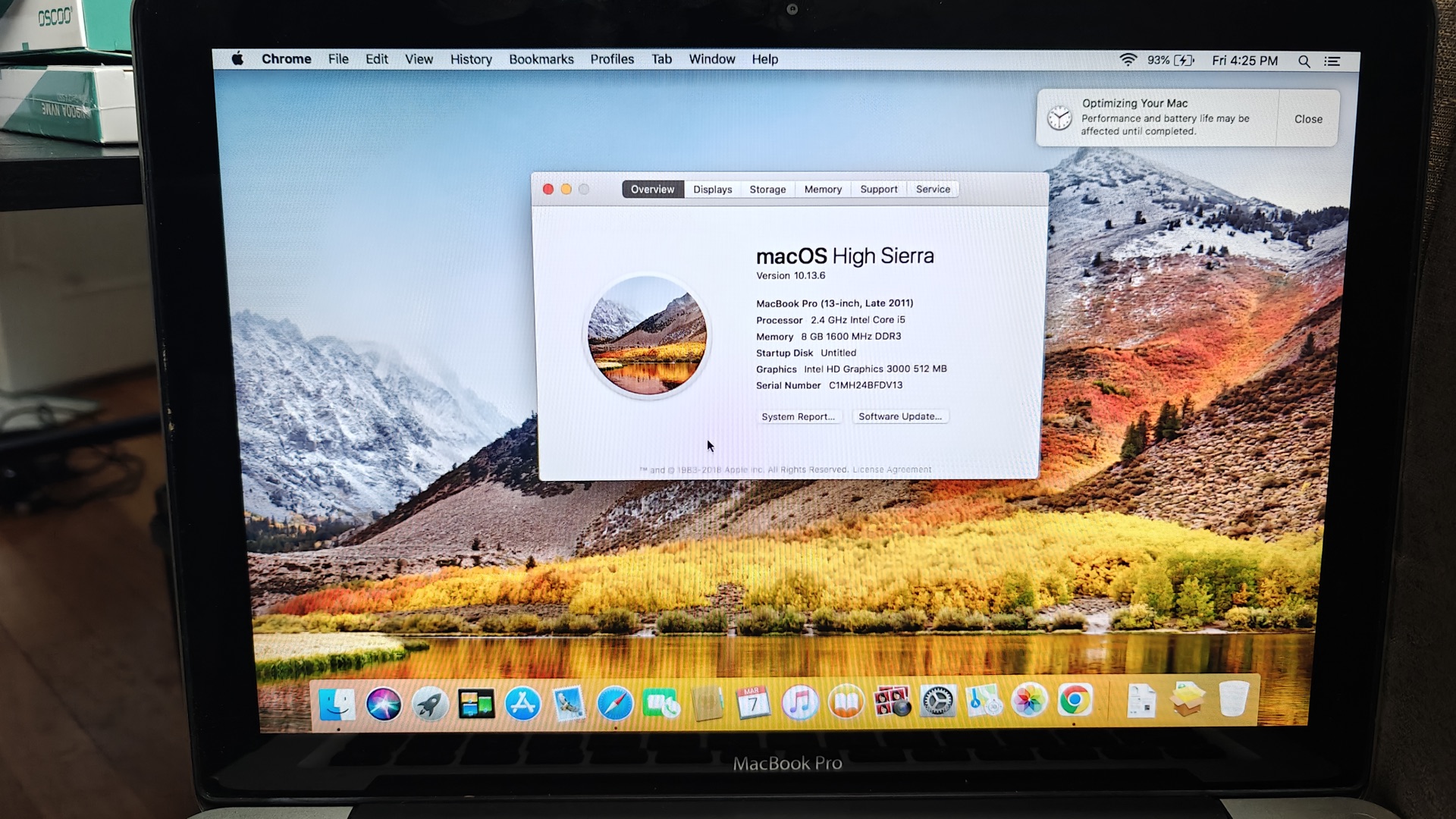Click the System Report button
Image resolution: width=1456 pixels, height=819 pixels.
click(x=798, y=416)
